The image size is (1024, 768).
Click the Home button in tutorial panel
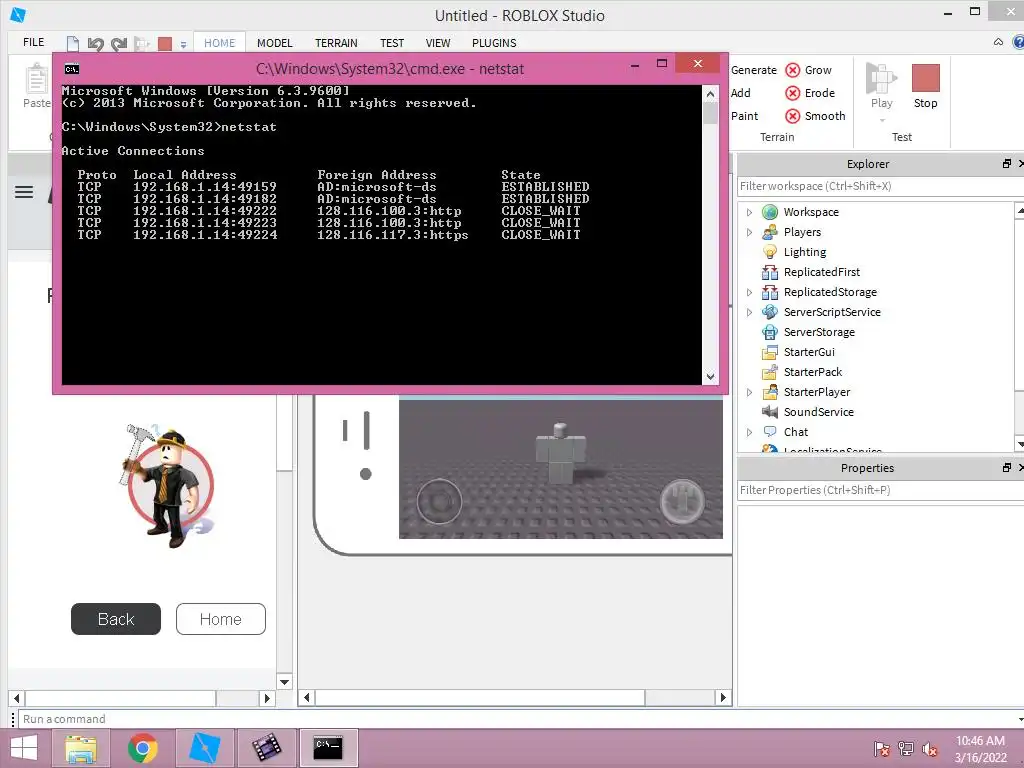tap(221, 619)
